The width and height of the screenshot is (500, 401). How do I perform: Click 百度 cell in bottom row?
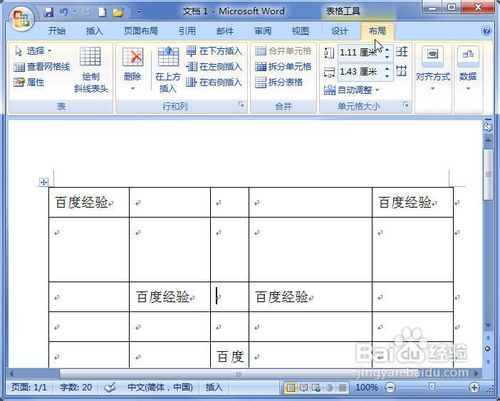230,357
